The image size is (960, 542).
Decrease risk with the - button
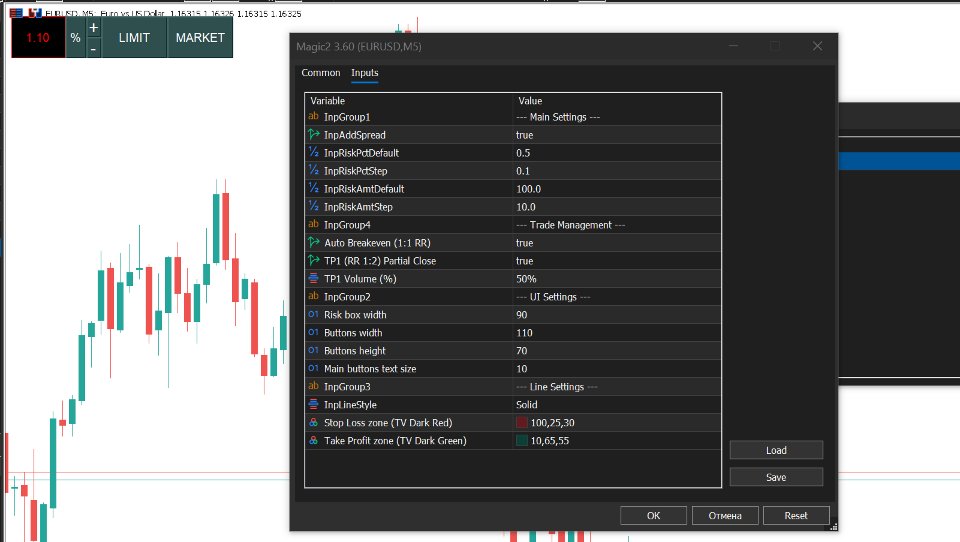point(94,48)
